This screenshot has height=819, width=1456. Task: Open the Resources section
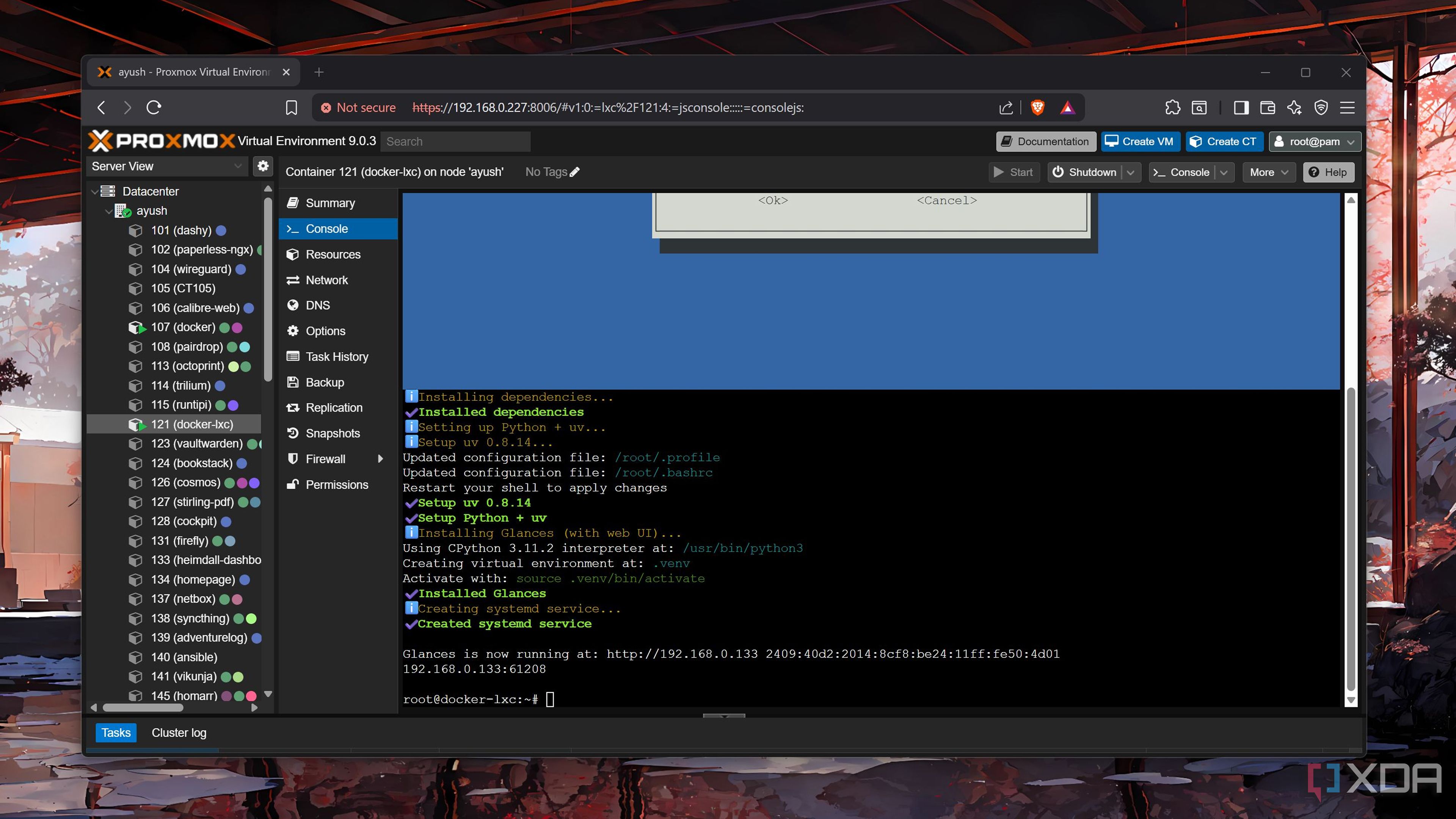(338, 254)
